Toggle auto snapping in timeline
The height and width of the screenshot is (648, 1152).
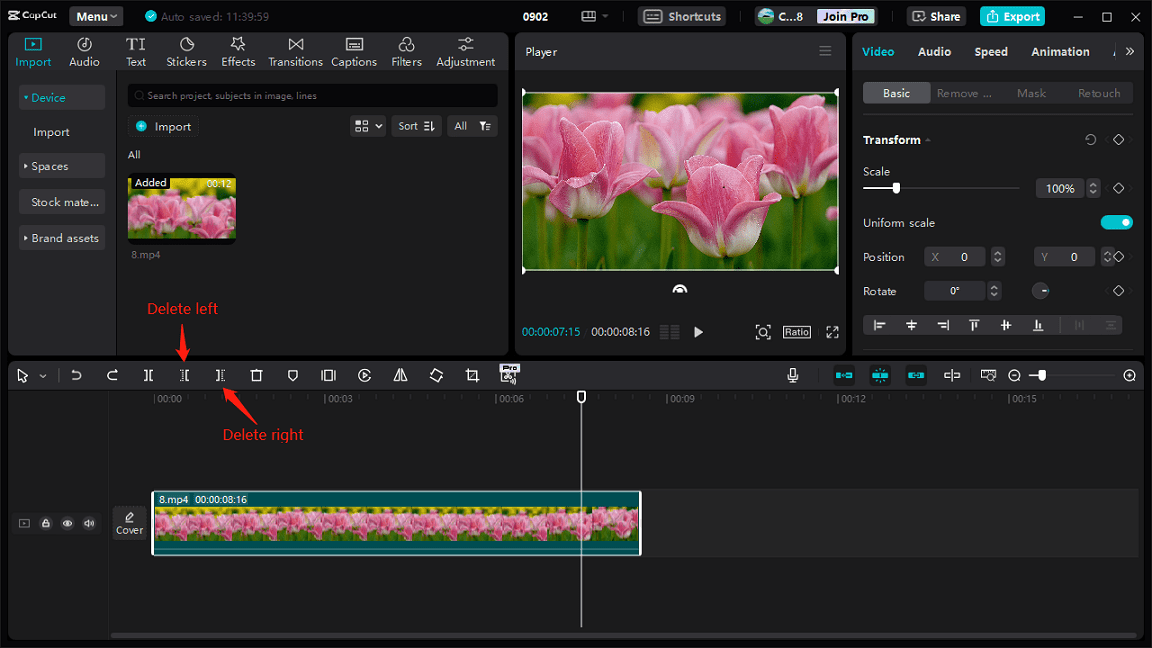coord(880,375)
